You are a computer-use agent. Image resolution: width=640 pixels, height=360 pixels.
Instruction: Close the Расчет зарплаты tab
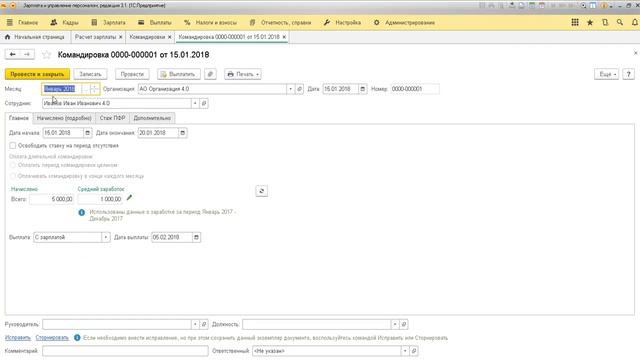tap(120, 37)
